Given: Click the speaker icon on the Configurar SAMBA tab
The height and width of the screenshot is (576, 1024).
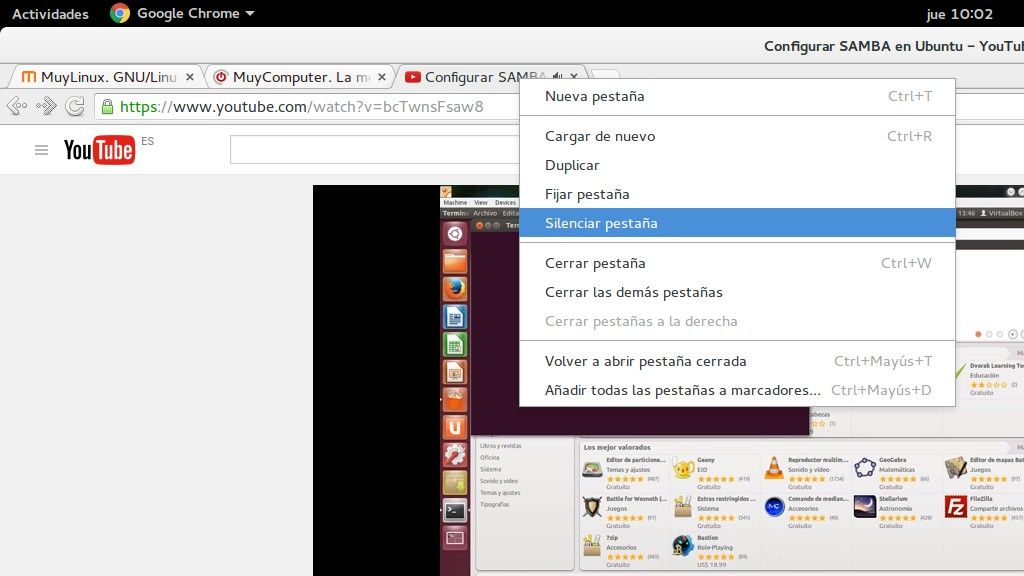Looking at the screenshot, I should 556,76.
